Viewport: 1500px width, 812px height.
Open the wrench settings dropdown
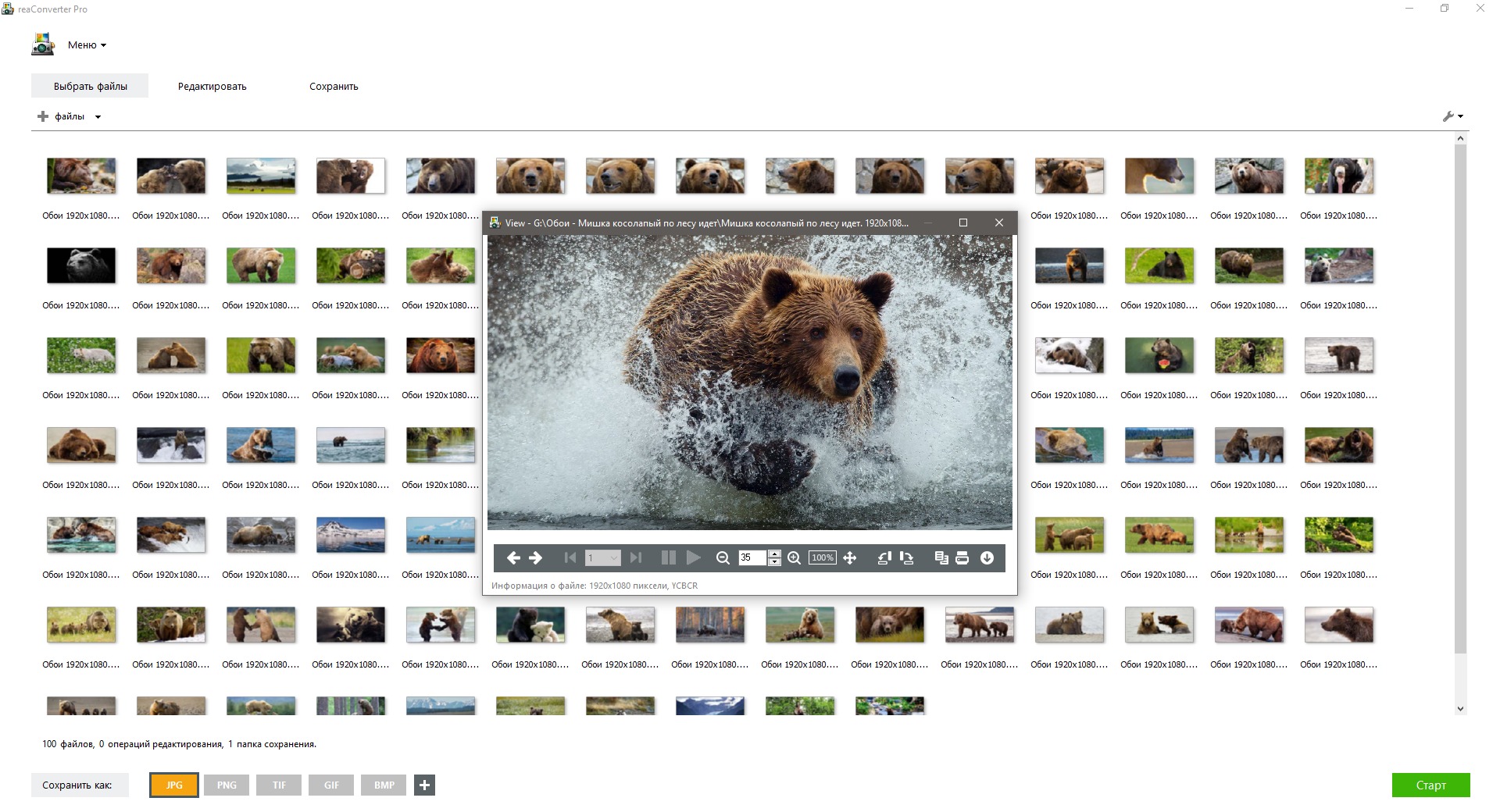1452,116
